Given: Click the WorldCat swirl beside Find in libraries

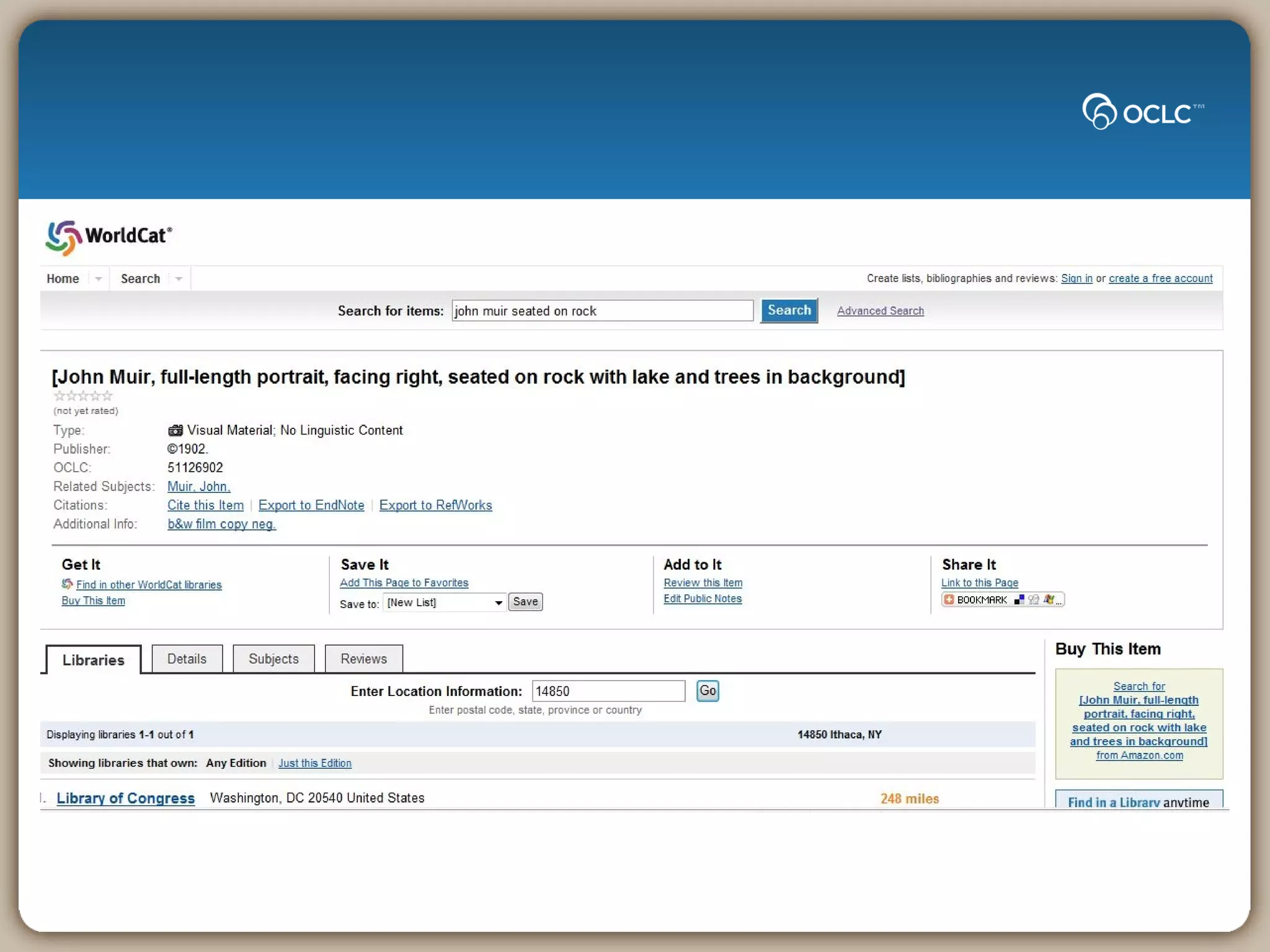Looking at the screenshot, I should click(67, 584).
